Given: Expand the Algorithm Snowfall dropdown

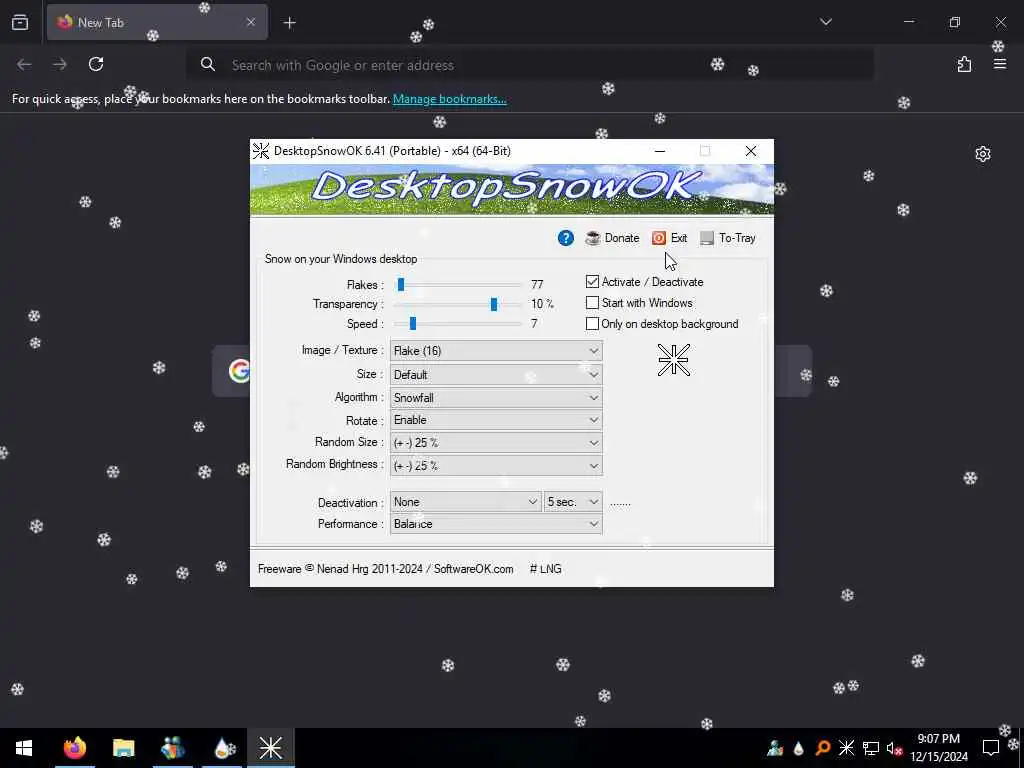Looking at the screenshot, I should (x=496, y=397).
